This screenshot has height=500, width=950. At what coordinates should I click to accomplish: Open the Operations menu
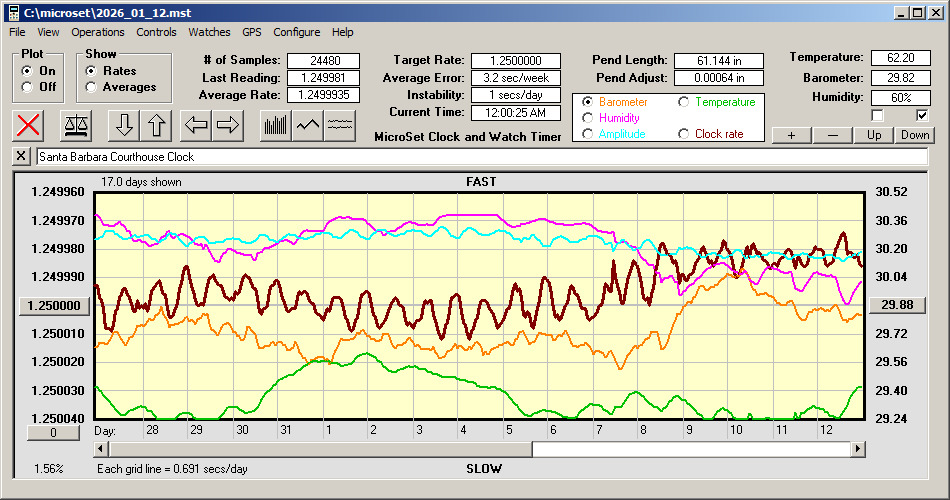tap(98, 32)
